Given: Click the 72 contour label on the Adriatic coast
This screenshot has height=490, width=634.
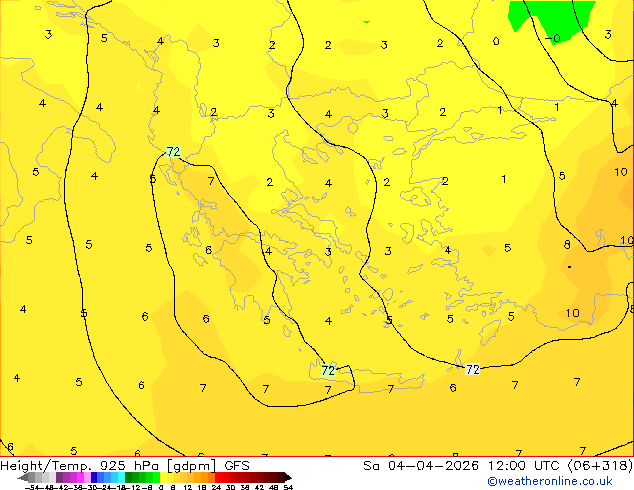Looking at the screenshot, I should pos(173,152).
